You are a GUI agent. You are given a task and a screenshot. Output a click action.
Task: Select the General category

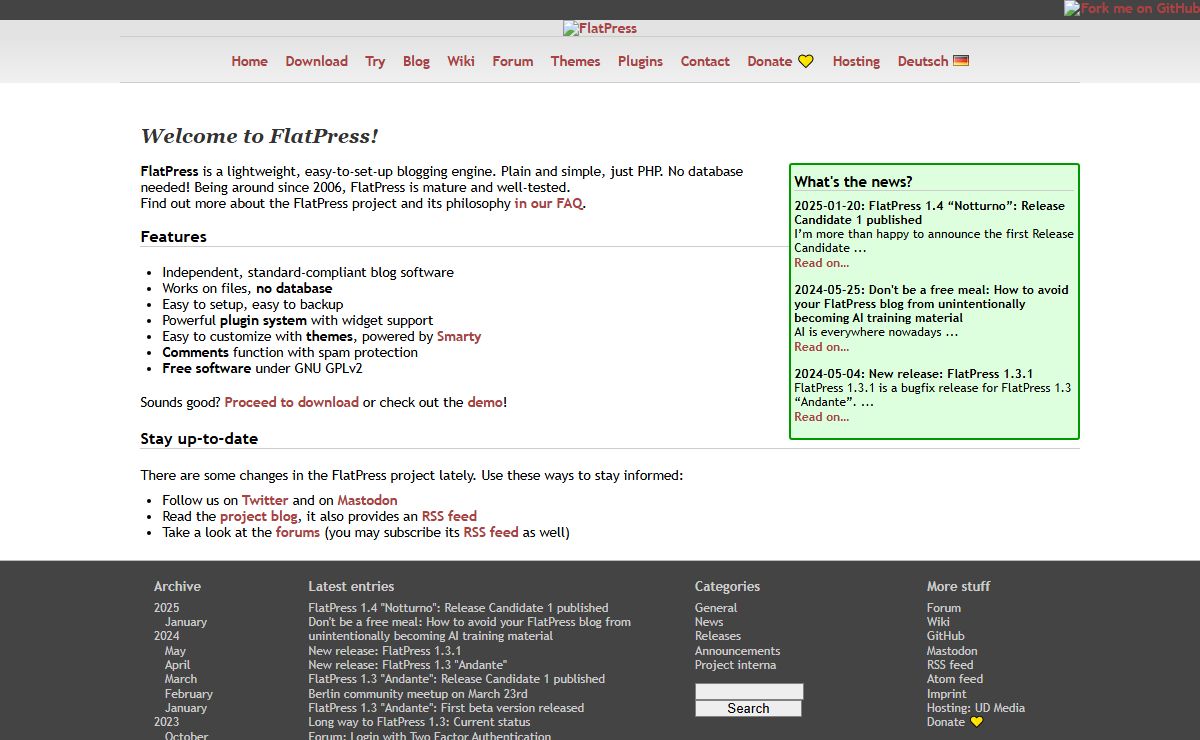pyautogui.click(x=716, y=608)
